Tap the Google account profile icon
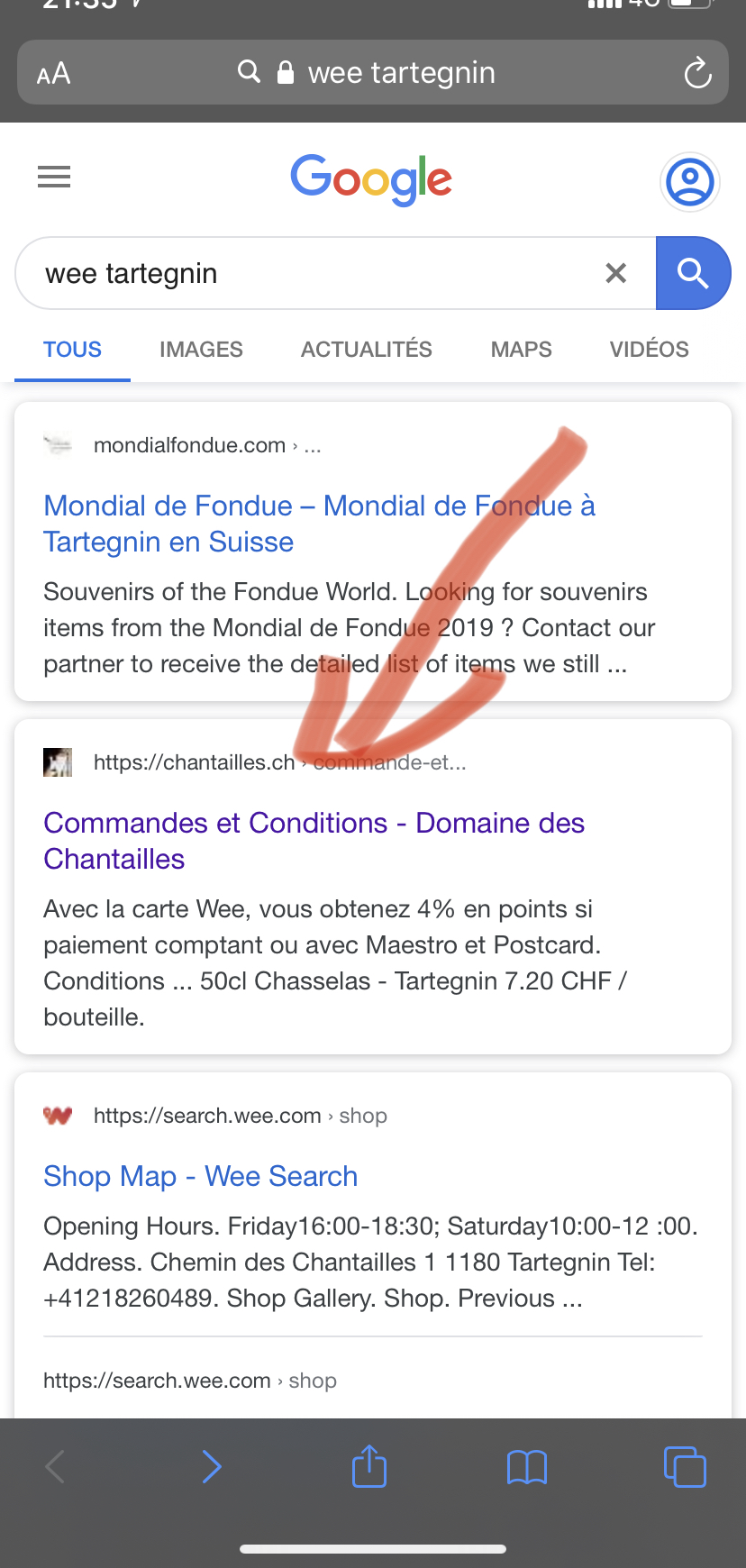Image resolution: width=746 pixels, height=1568 pixels. tap(690, 182)
